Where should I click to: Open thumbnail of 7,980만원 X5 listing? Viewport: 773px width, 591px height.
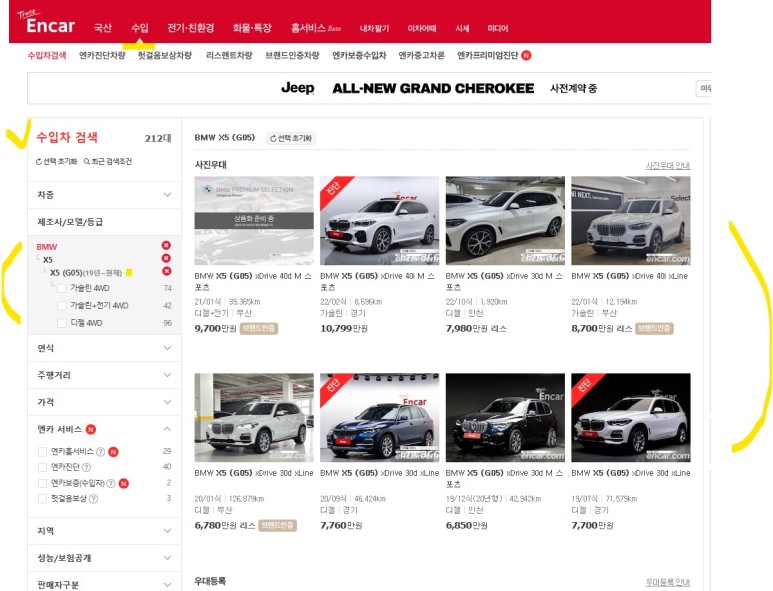[505, 221]
